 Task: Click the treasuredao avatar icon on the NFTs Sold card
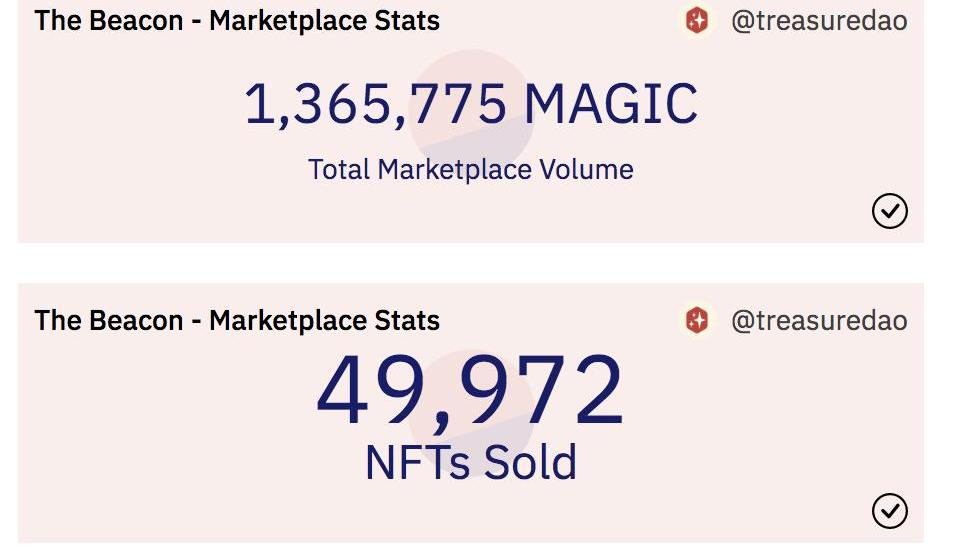coord(697,320)
